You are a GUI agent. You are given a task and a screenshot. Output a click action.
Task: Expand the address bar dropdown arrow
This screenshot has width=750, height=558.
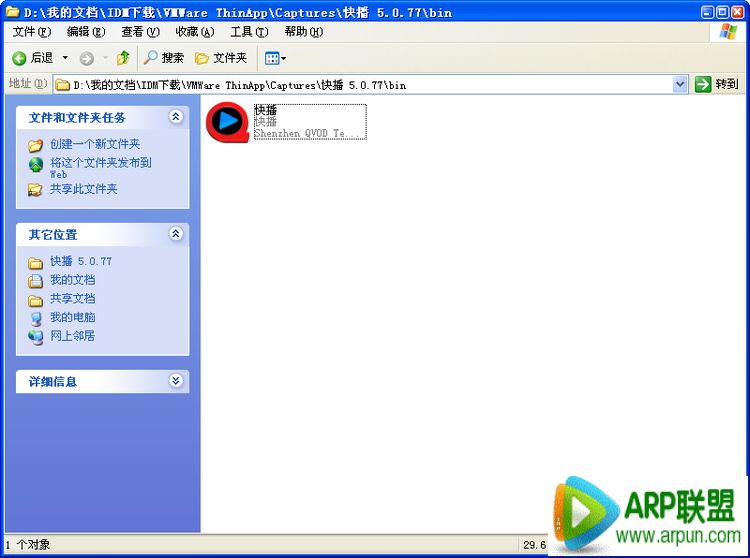point(680,85)
